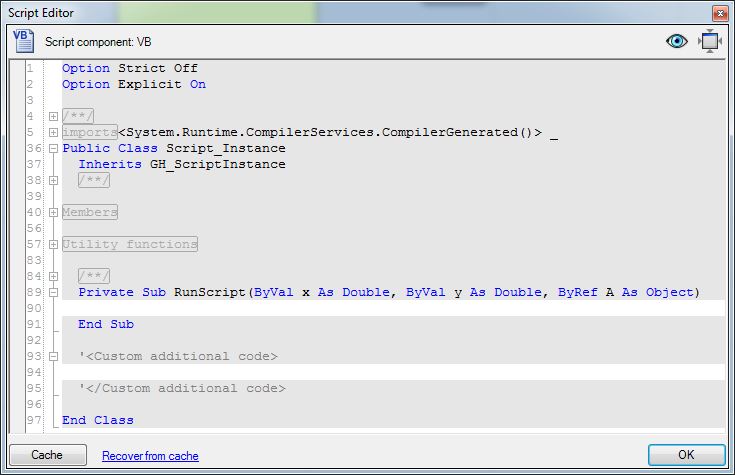735x475 pixels.
Task: Click 'ByRef A As Object' parameter
Action: [625, 292]
